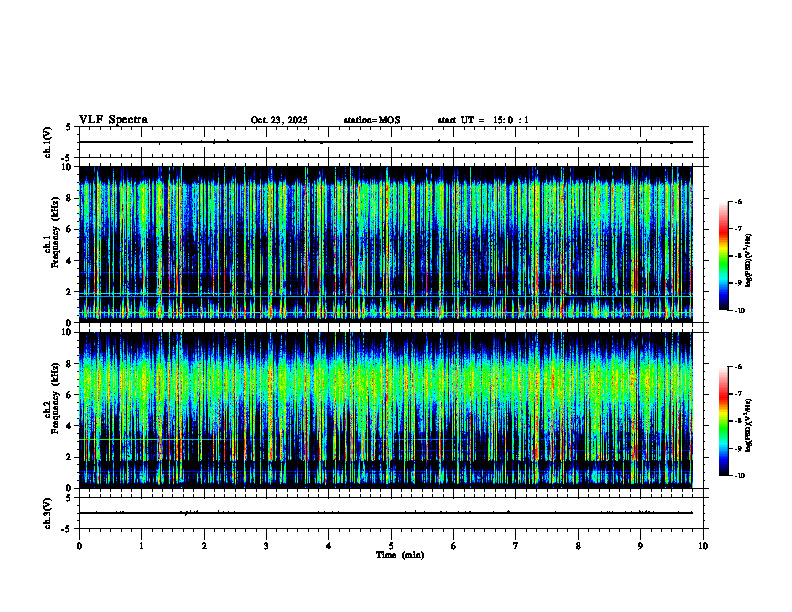Screen dimensions: 792x612
Task: Click the ch.1 colorbar log(PSD) label
Action: (749, 261)
